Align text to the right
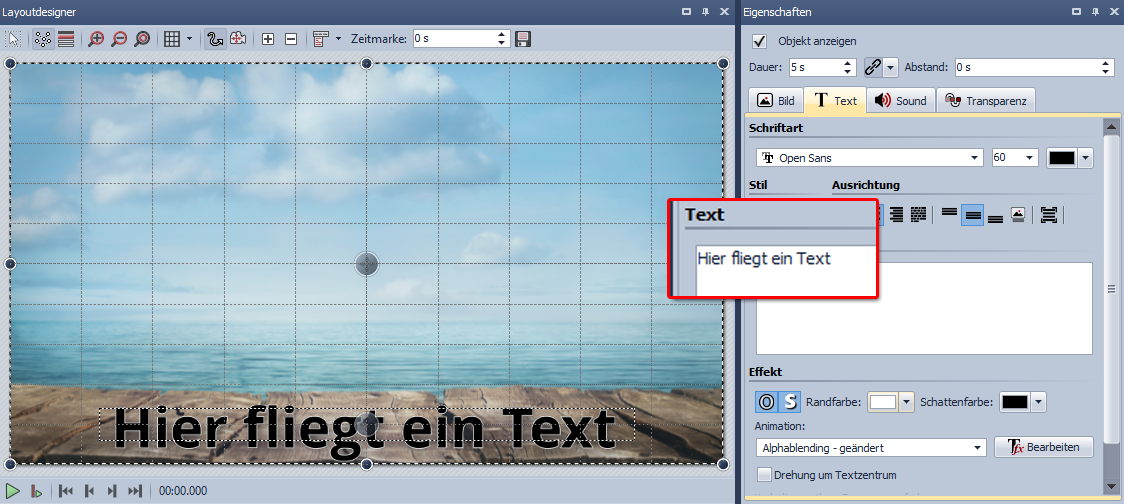The image size is (1124, 504). 895,214
